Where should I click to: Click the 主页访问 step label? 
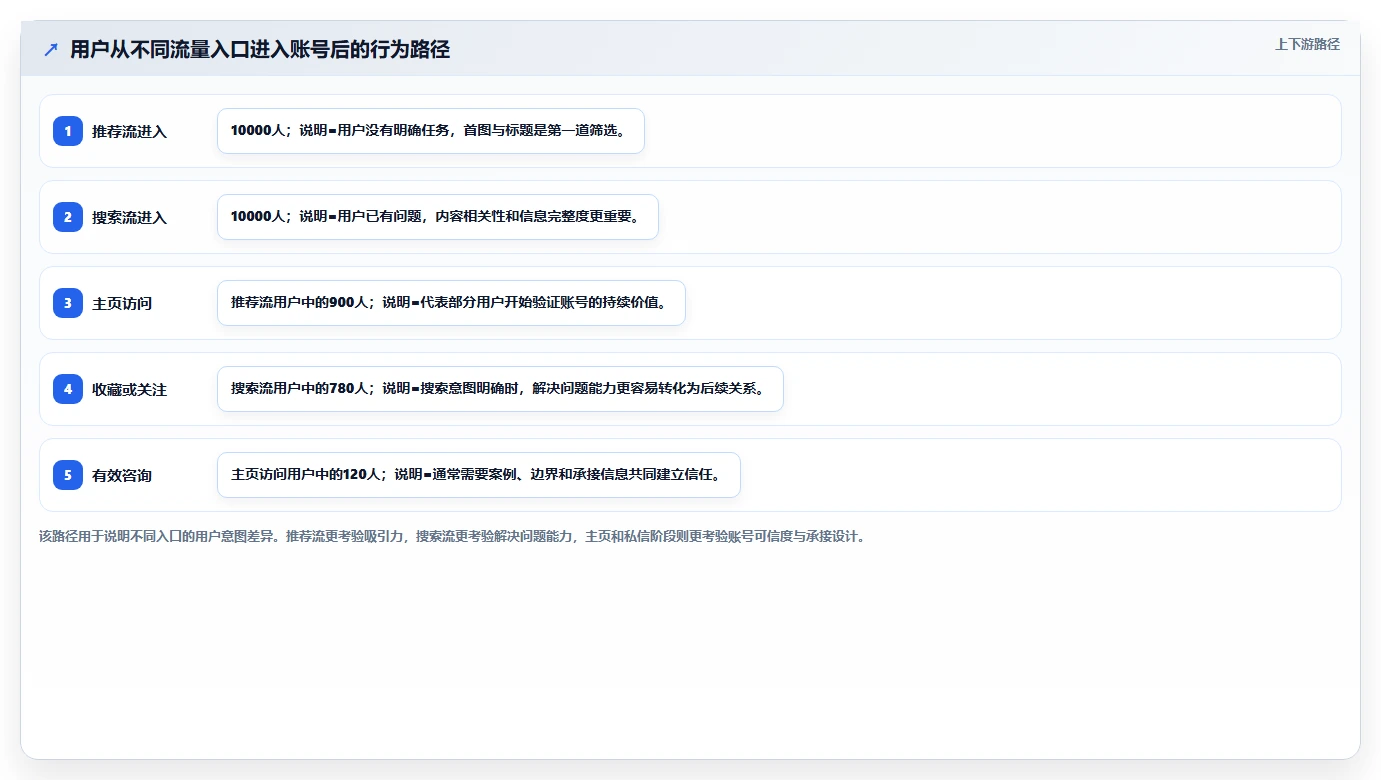pyautogui.click(x=122, y=304)
